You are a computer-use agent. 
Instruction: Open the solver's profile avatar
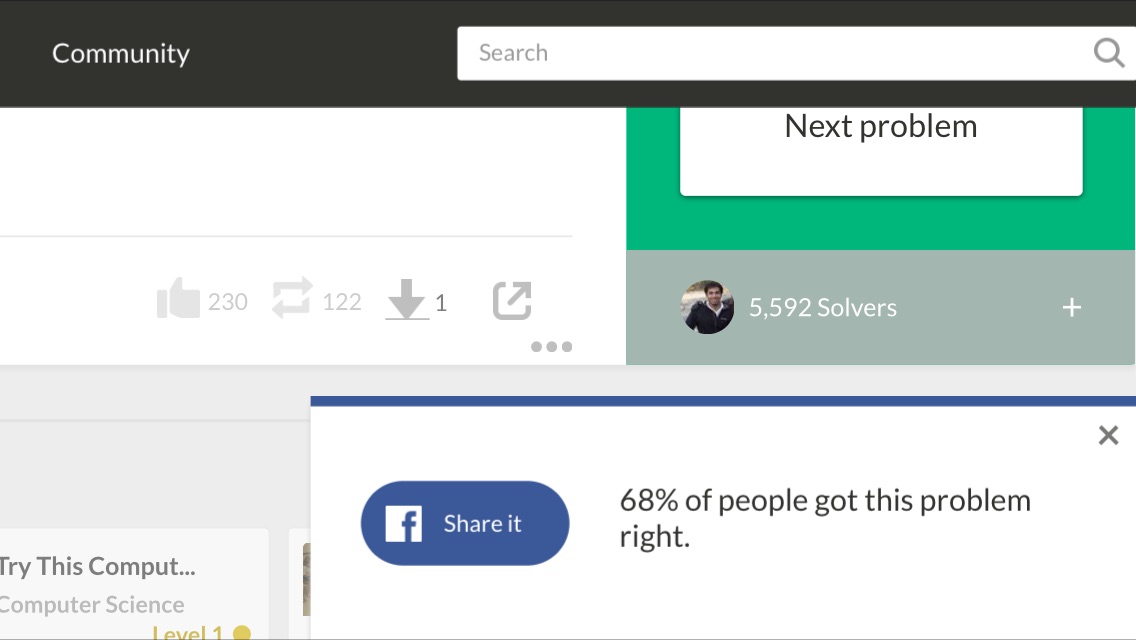pos(707,307)
